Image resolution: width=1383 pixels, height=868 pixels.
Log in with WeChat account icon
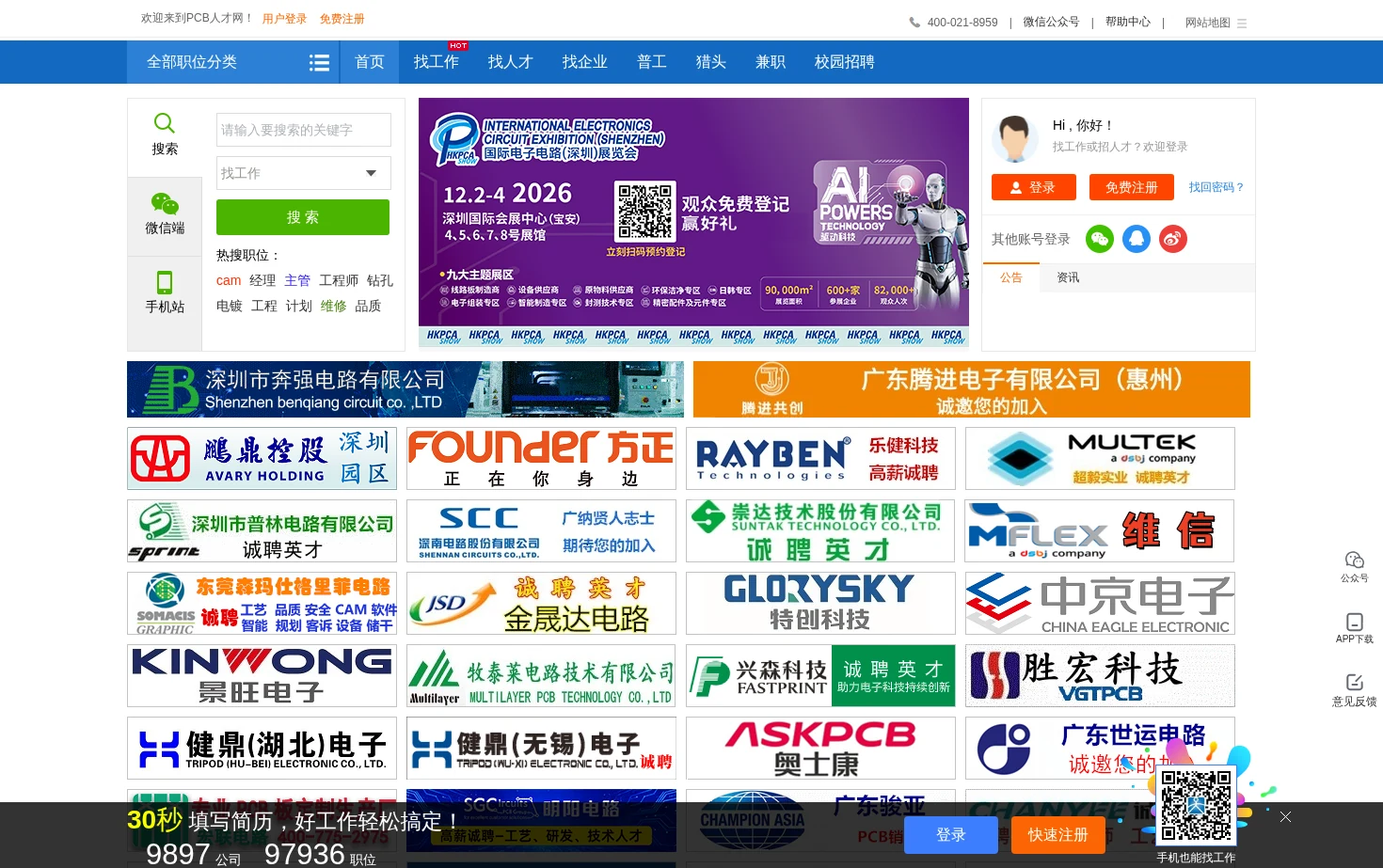1100,239
